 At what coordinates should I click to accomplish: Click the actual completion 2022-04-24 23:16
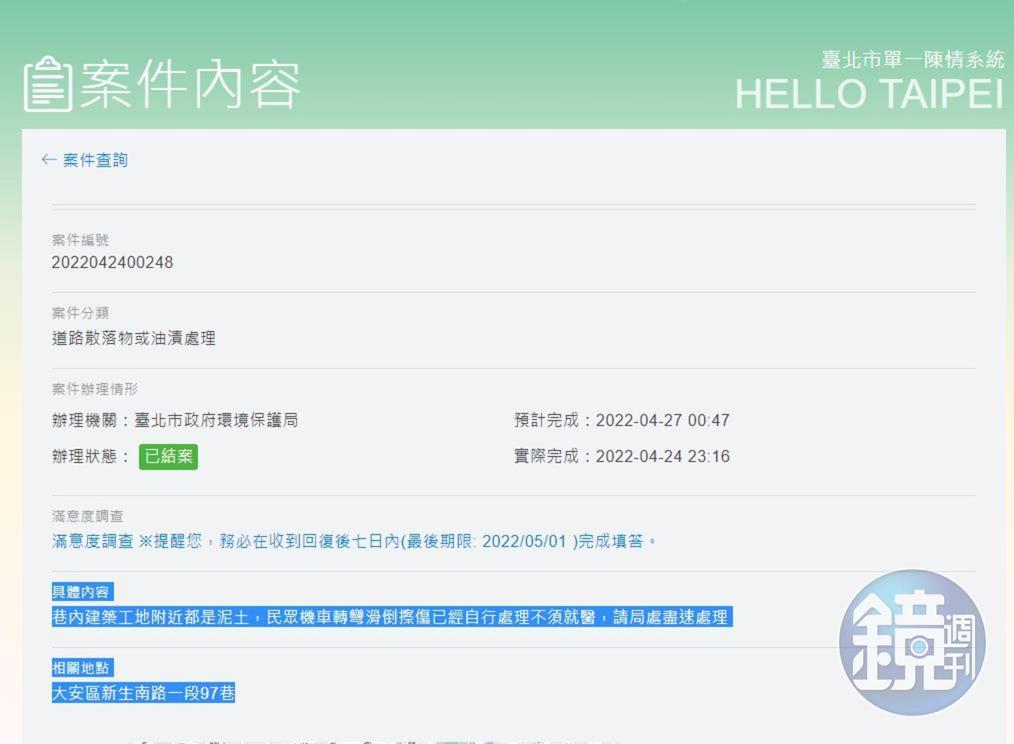(662, 456)
